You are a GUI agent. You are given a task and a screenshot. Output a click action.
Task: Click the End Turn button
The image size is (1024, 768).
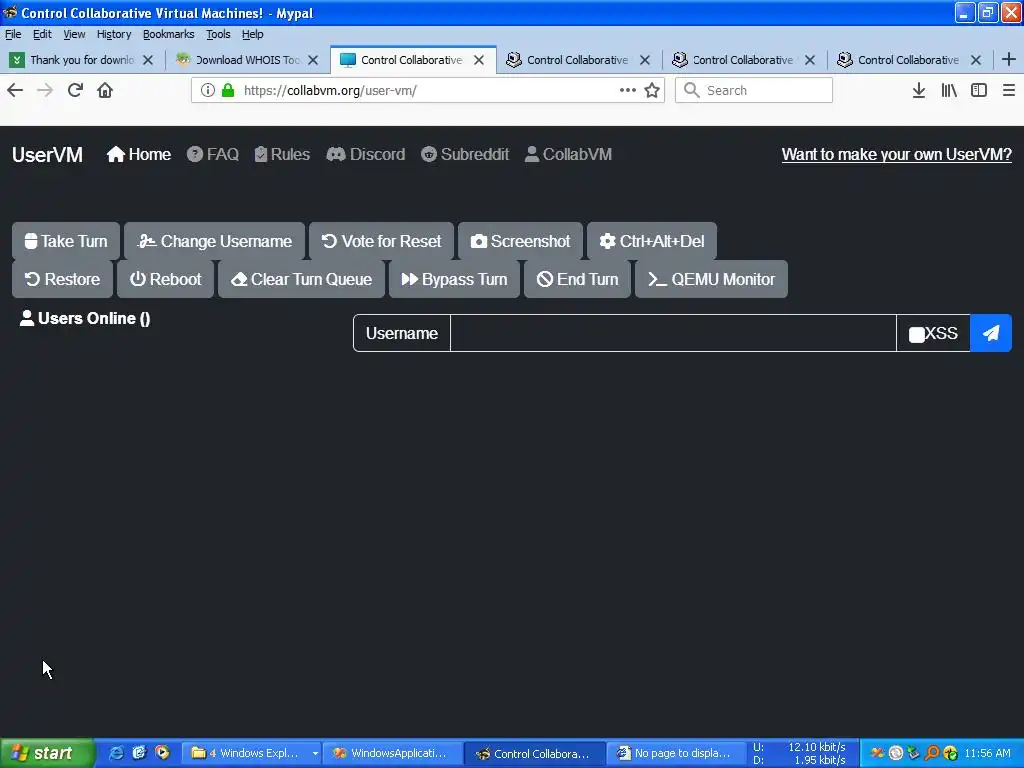[x=577, y=279]
